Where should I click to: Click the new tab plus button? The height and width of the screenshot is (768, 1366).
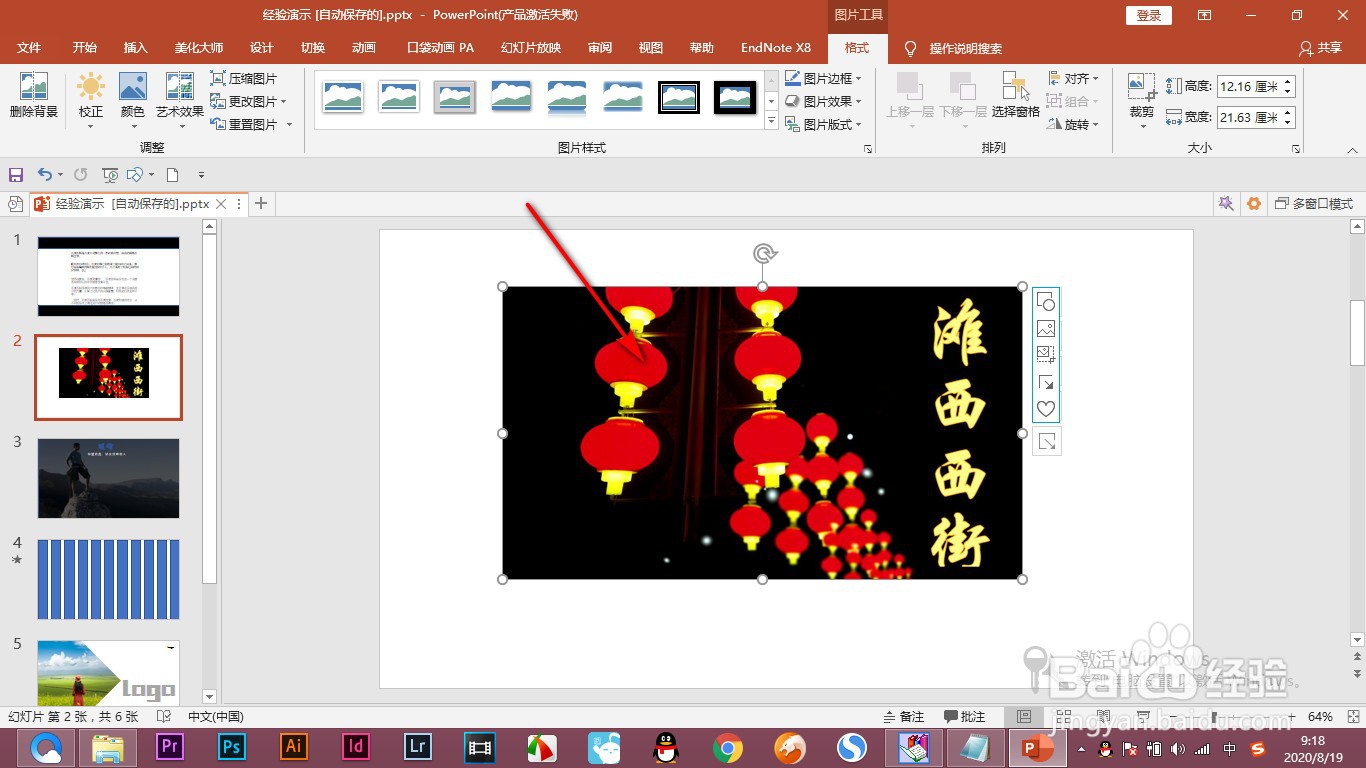point(261,203)
